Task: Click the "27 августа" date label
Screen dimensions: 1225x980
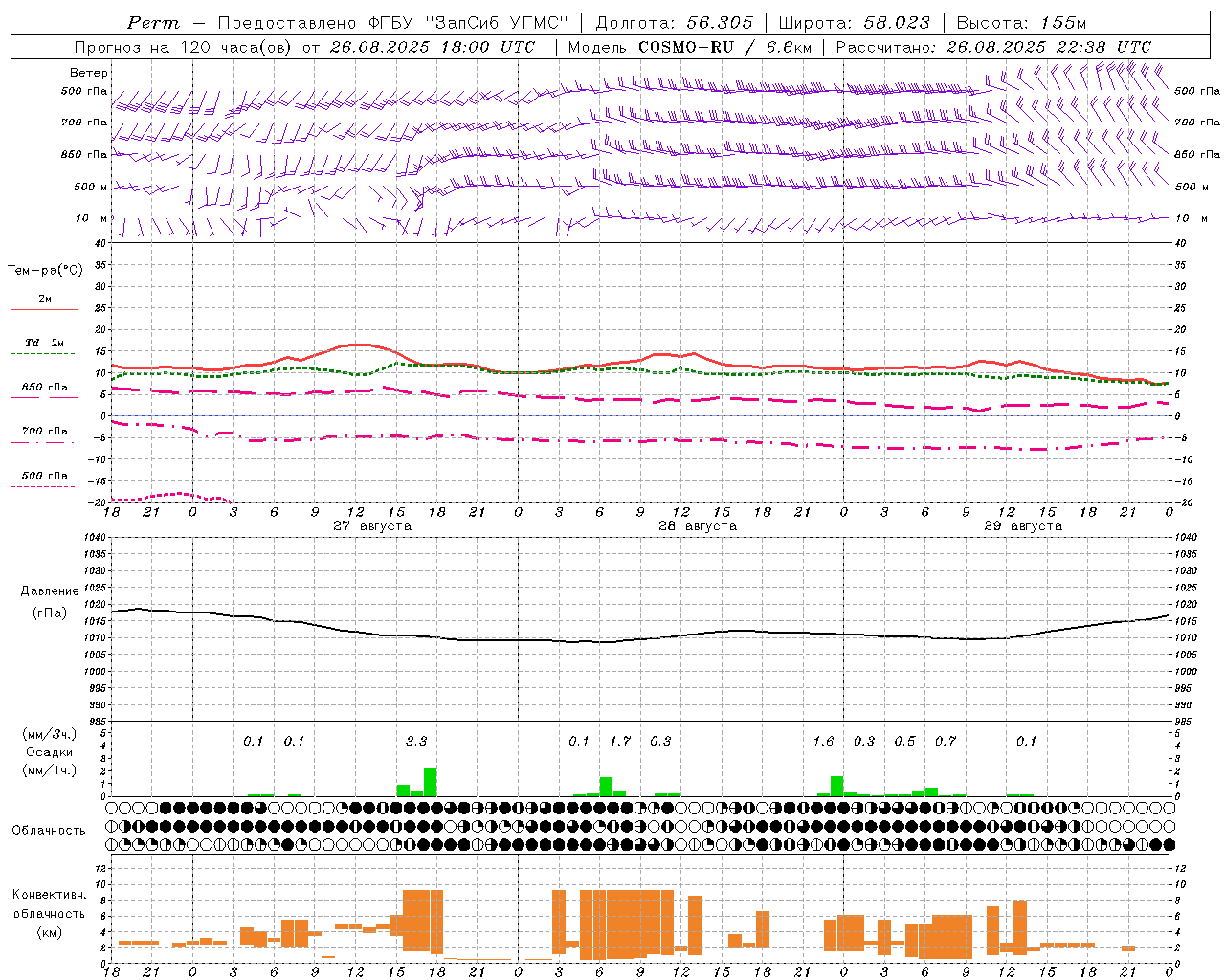Action: (372, 526)
